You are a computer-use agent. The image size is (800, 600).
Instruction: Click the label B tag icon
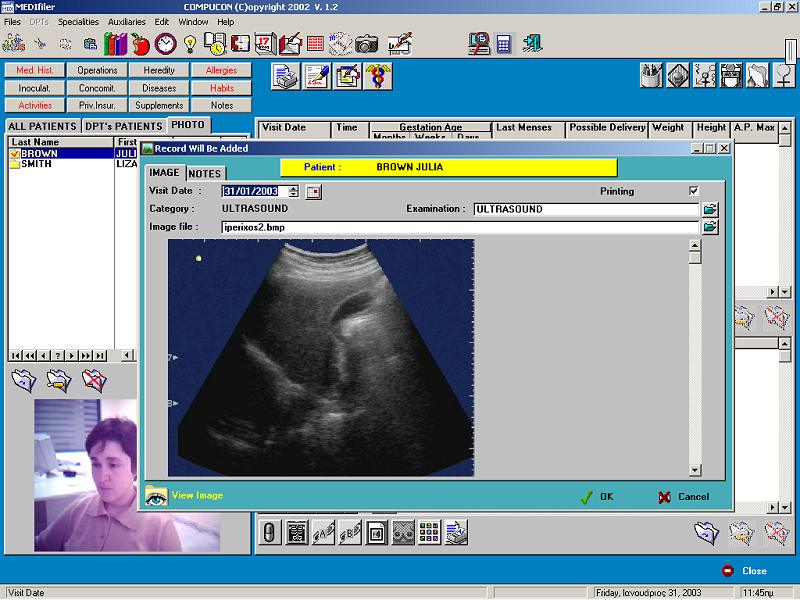point(349,534)
